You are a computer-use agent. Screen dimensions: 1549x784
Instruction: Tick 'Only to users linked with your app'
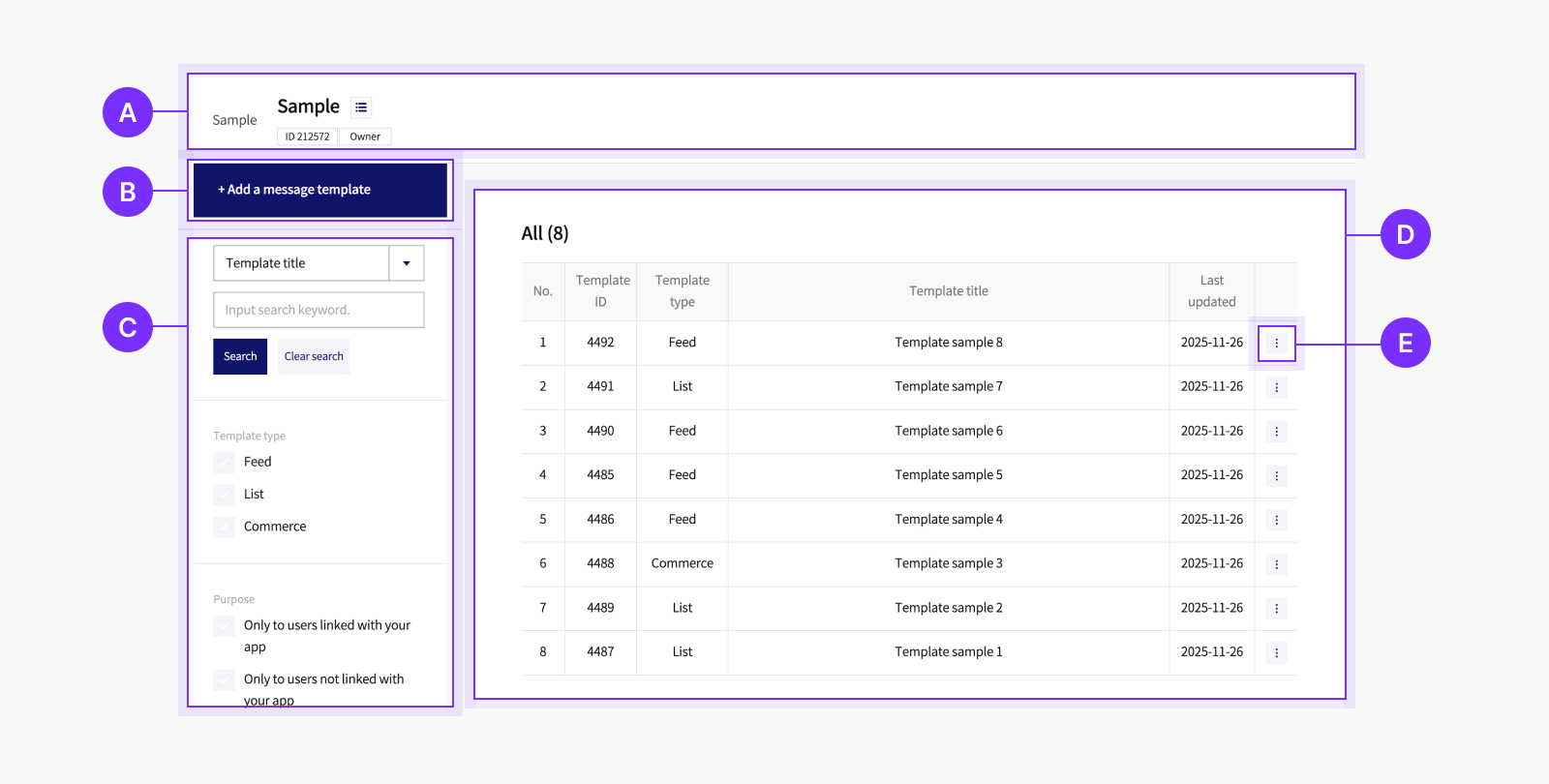tap(225, 626)
